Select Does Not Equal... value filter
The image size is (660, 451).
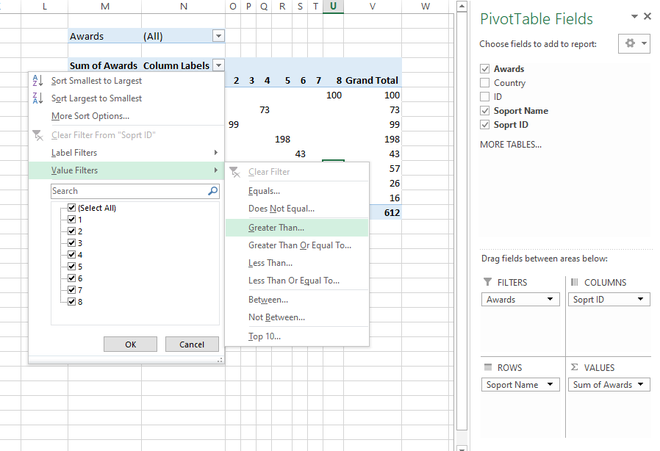[297, 208]
